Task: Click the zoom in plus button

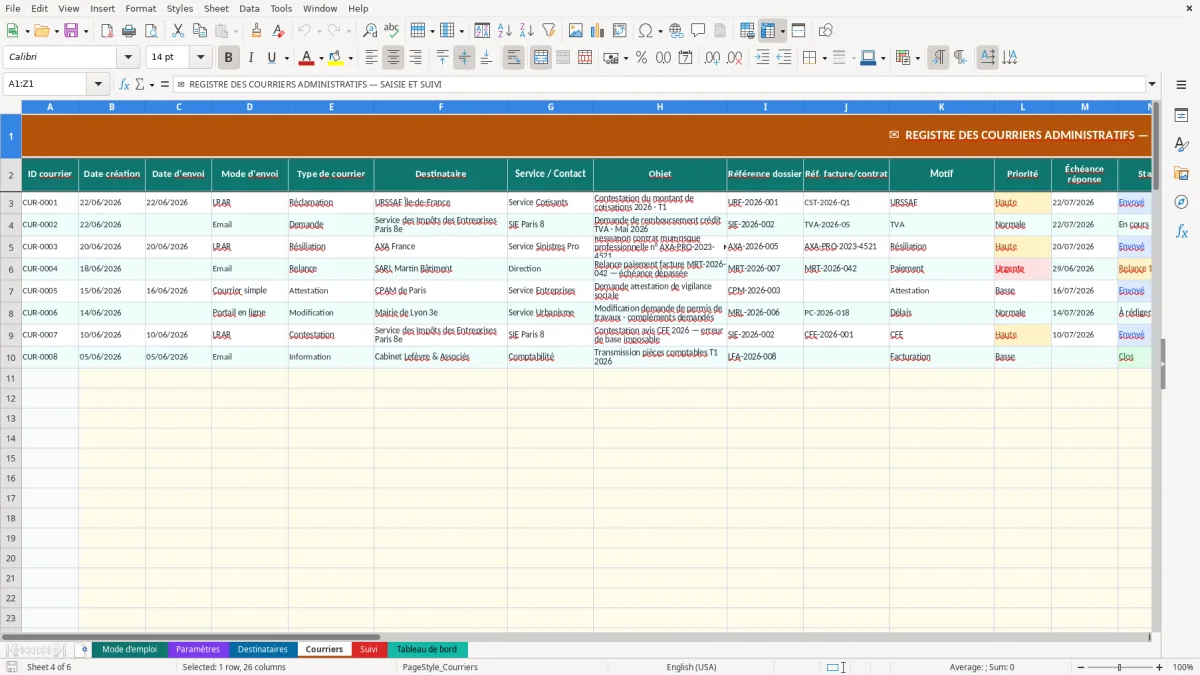Action: (1159, 667)
